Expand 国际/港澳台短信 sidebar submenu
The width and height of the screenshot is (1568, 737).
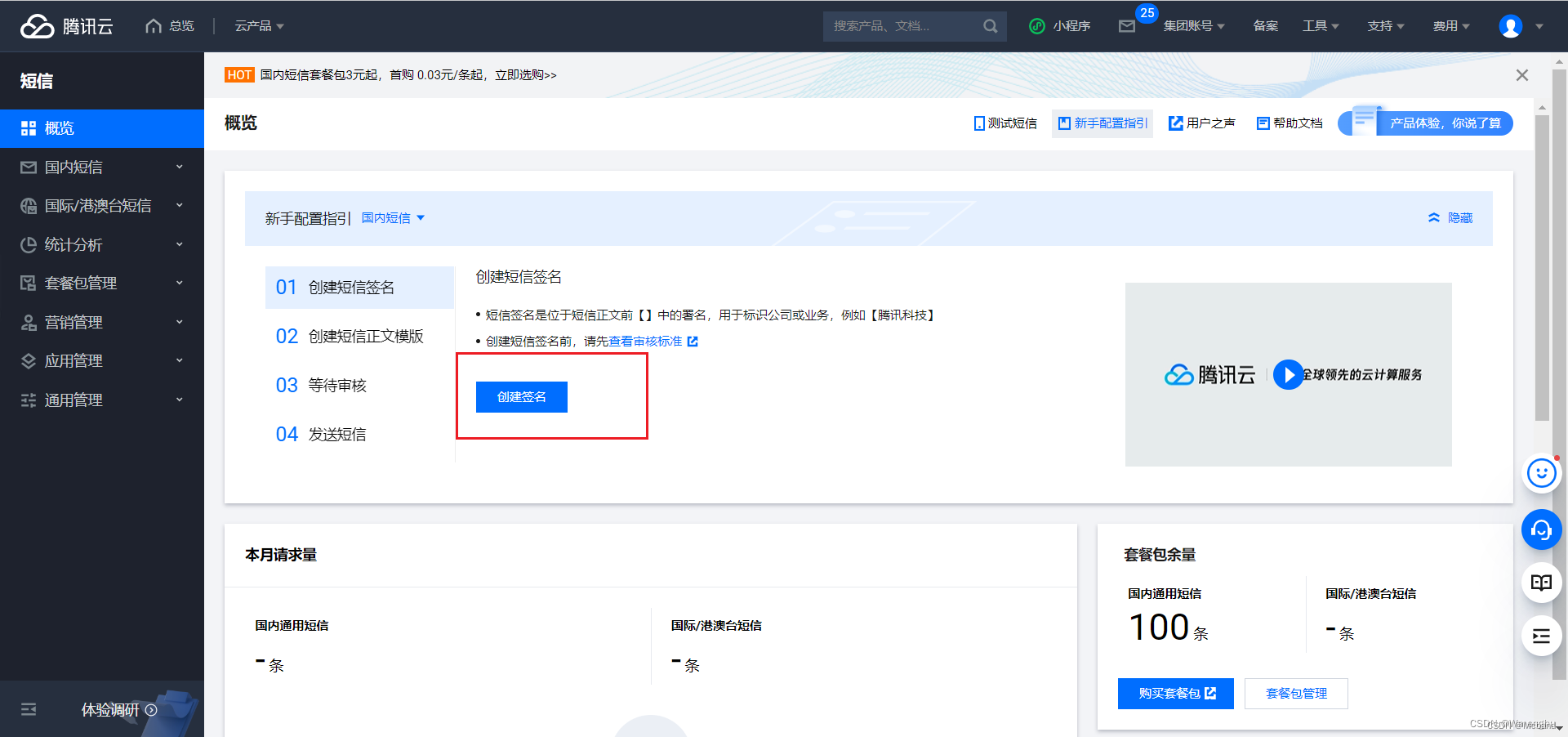click(180, 205)
